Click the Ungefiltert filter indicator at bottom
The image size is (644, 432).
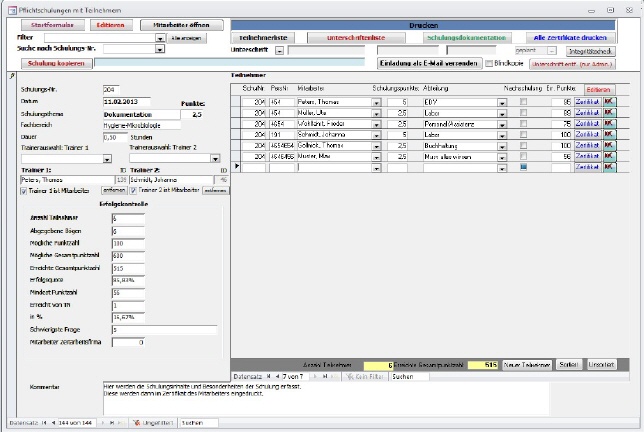(x=154, y=423)
